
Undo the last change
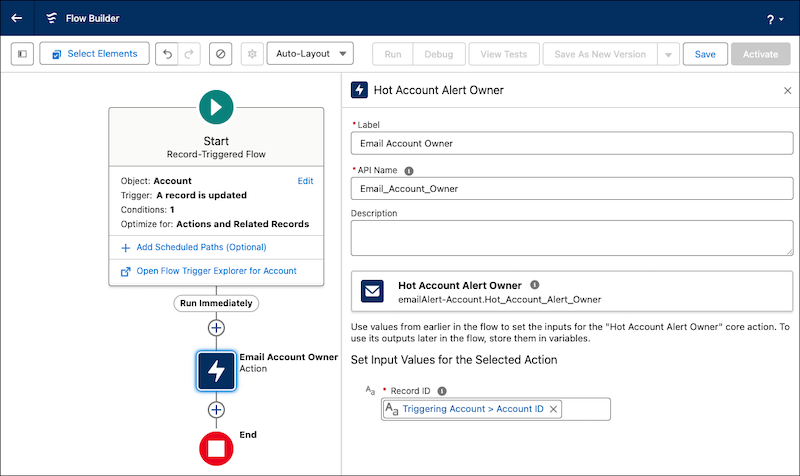coord(167,54)
